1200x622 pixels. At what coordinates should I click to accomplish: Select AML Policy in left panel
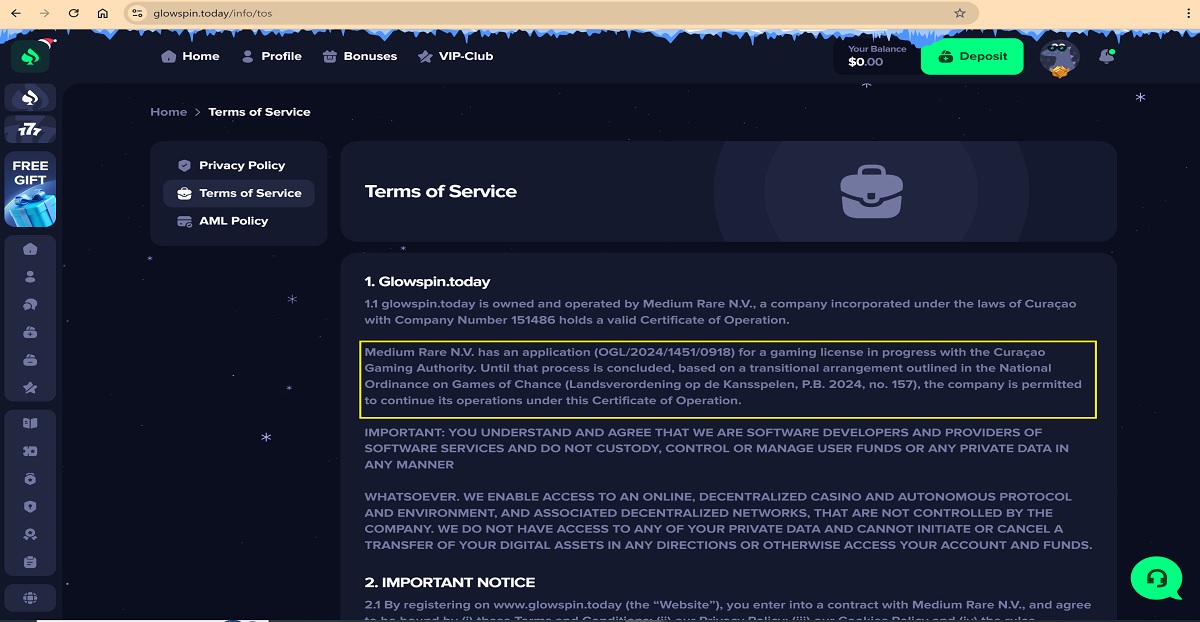(x=233, y=221)
